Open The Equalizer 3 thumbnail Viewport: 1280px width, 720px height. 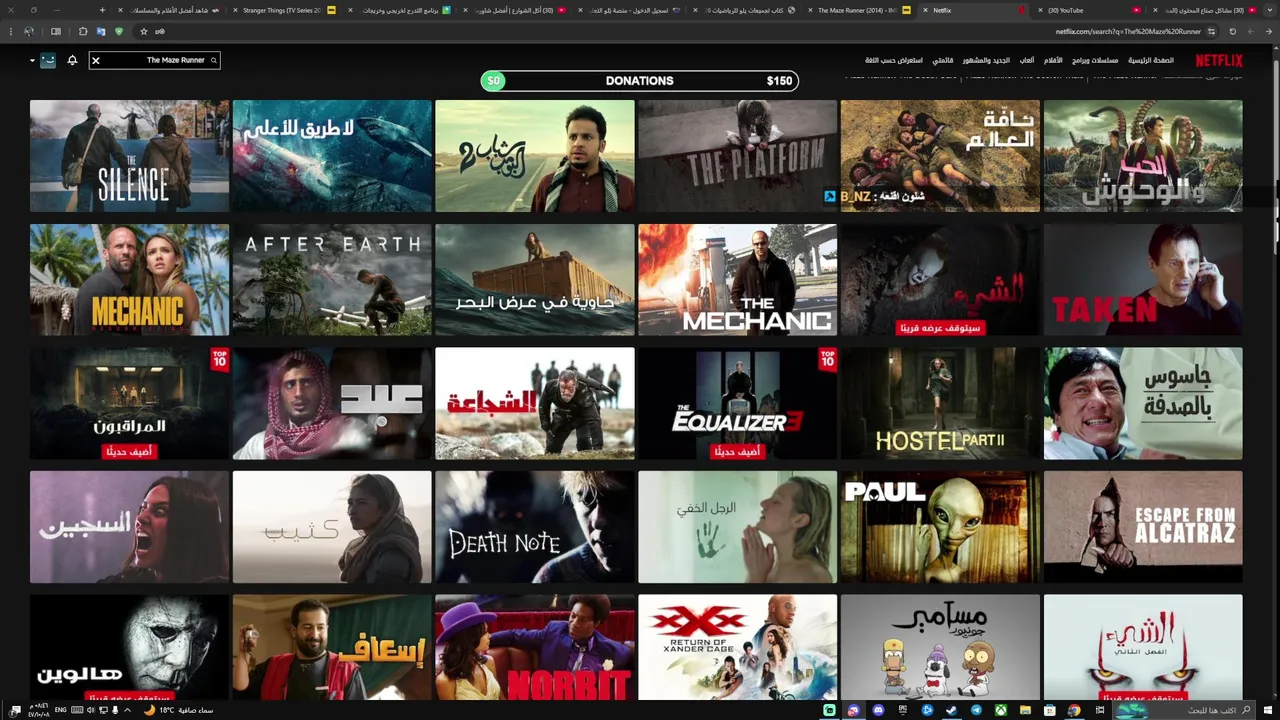737,404
